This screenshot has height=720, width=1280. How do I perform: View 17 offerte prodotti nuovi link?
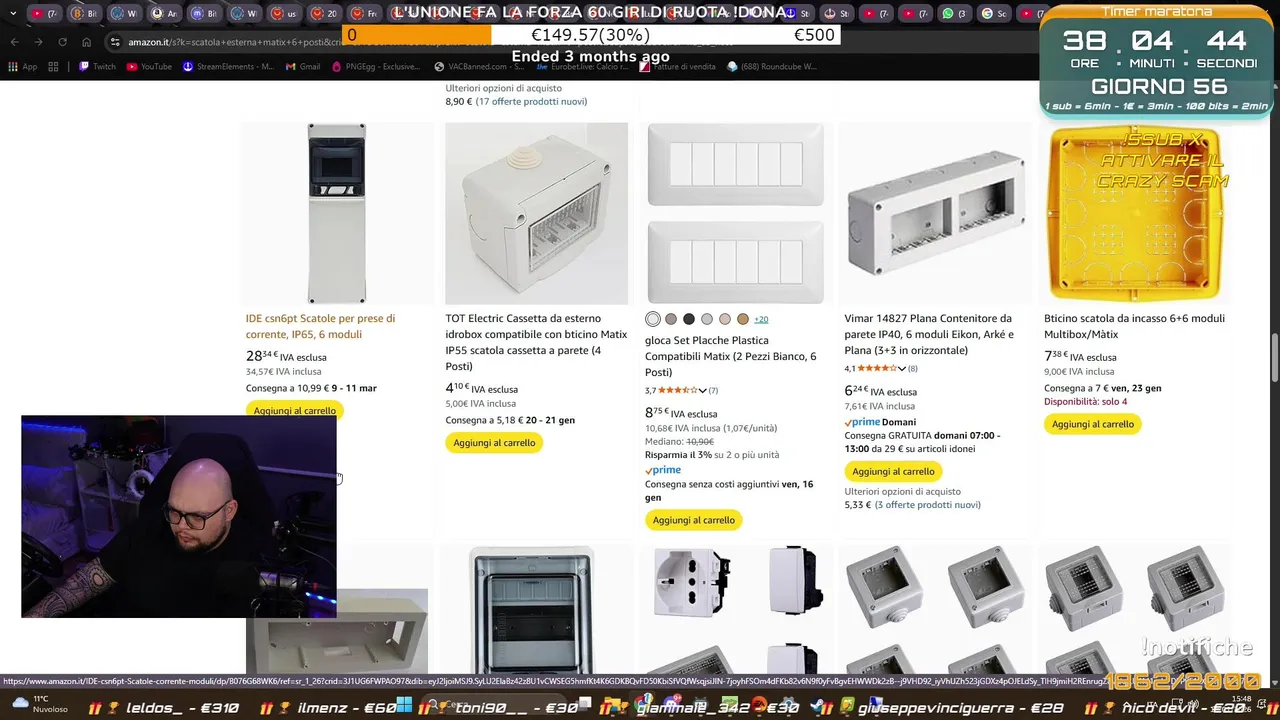pos(533,102)
